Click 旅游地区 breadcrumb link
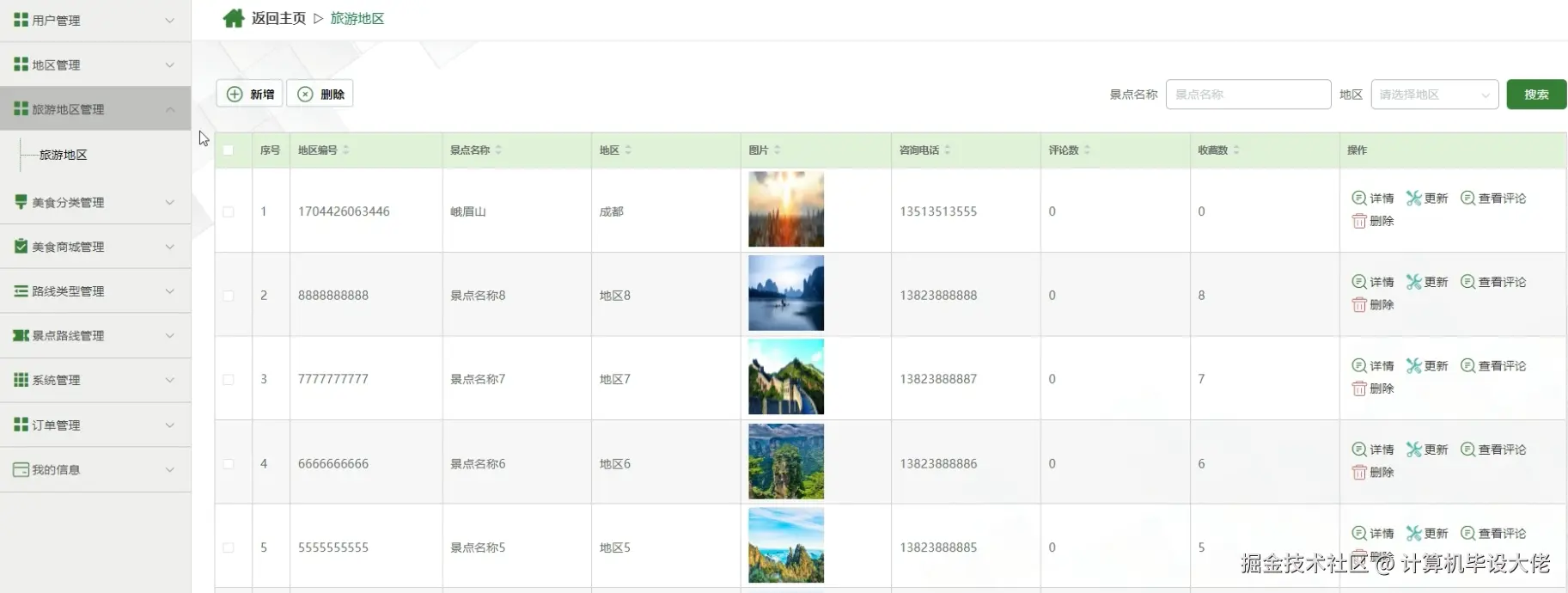The width and height of the screenshot is (1568, 593). tap(357, 18)
